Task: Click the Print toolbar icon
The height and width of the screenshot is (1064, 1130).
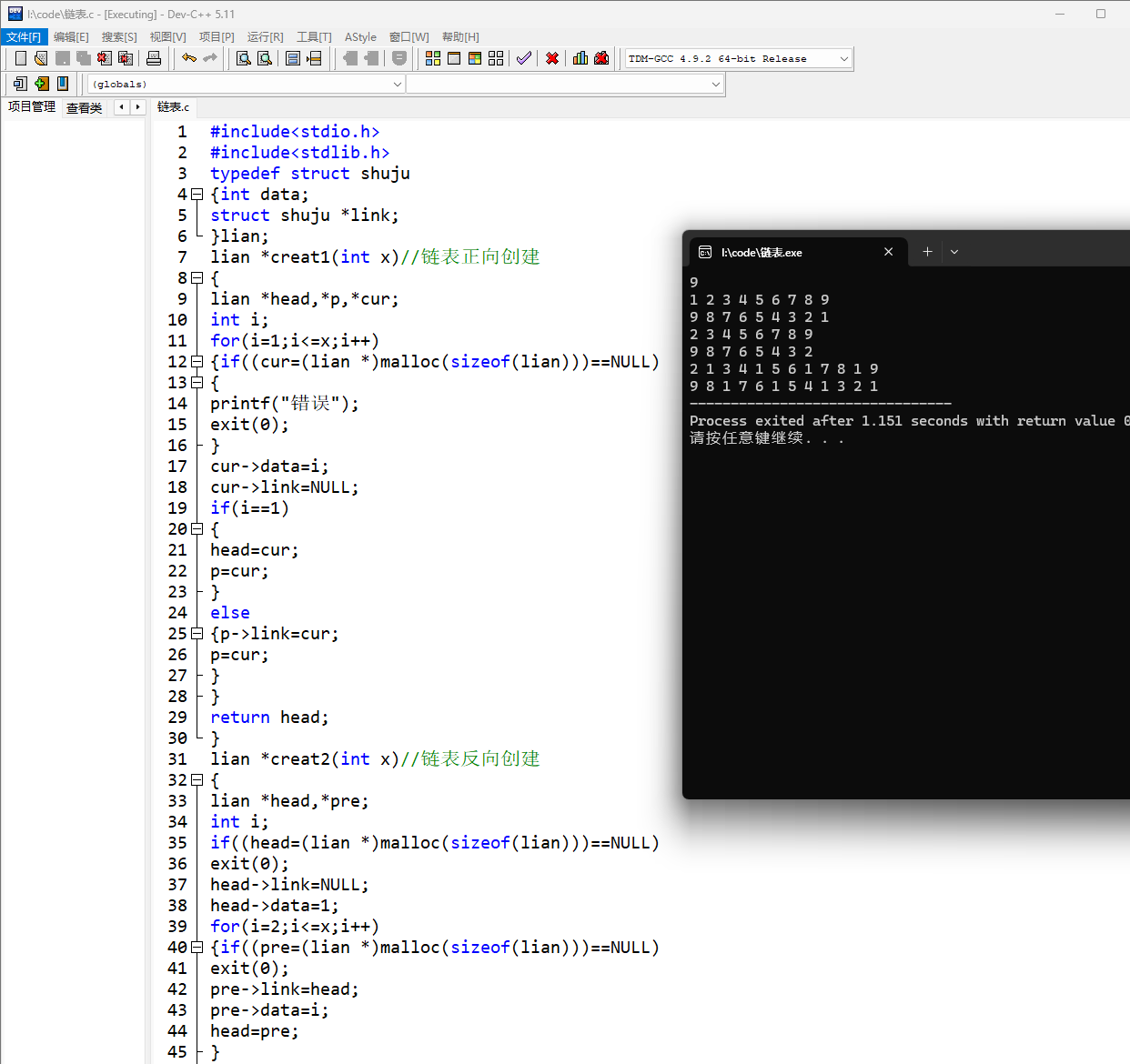Action: click(x=154, y=58)
